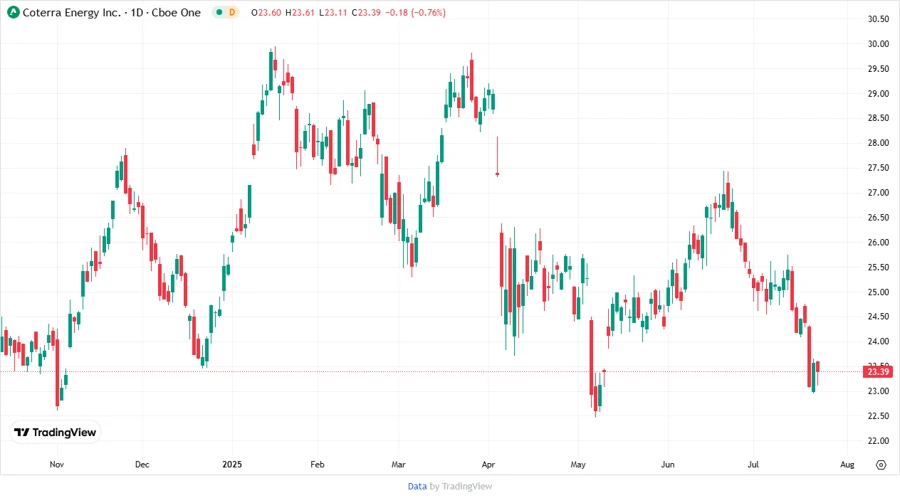Click the Jul label on time axis
Viewport: 900px width, 498px height.
coord(753,465)
